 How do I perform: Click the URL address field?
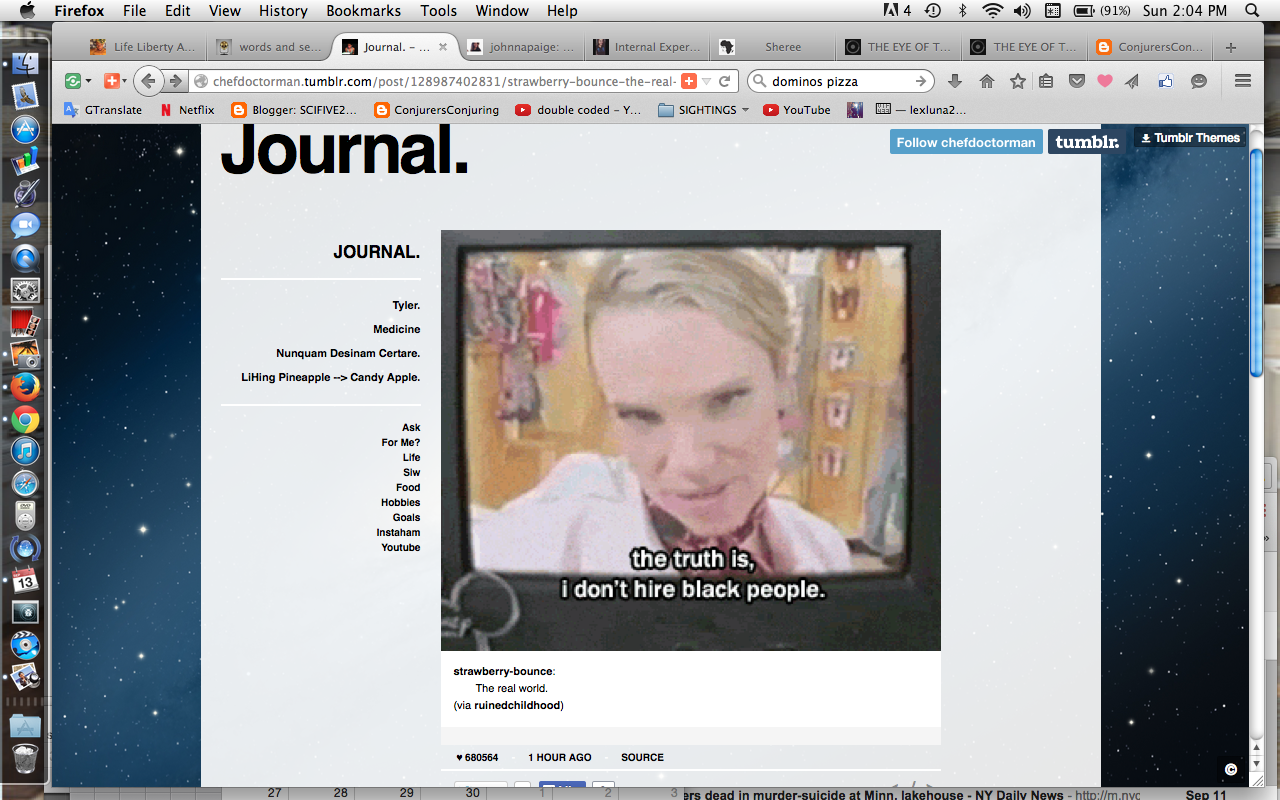[444, 81]
